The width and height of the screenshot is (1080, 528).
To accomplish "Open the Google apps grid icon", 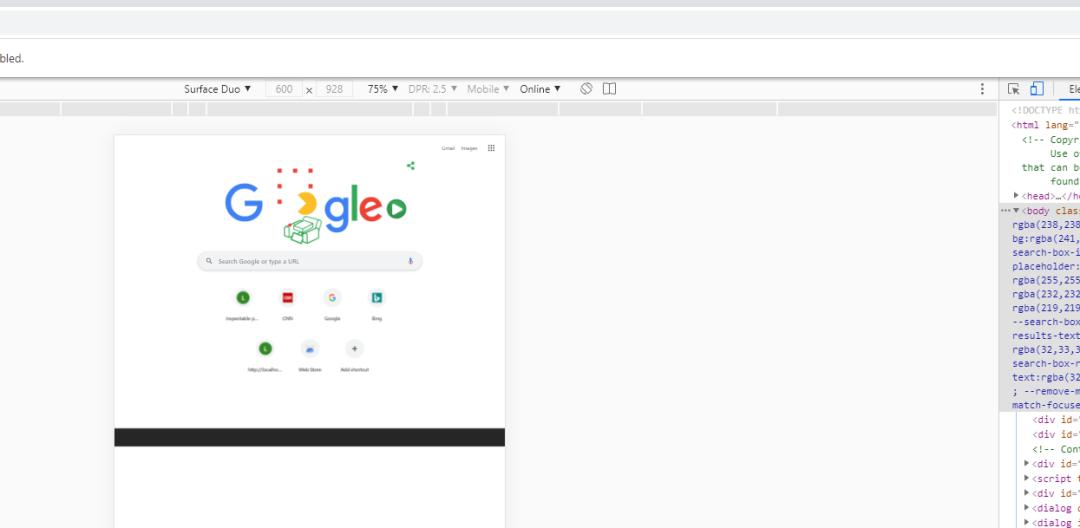I will 491,148.
